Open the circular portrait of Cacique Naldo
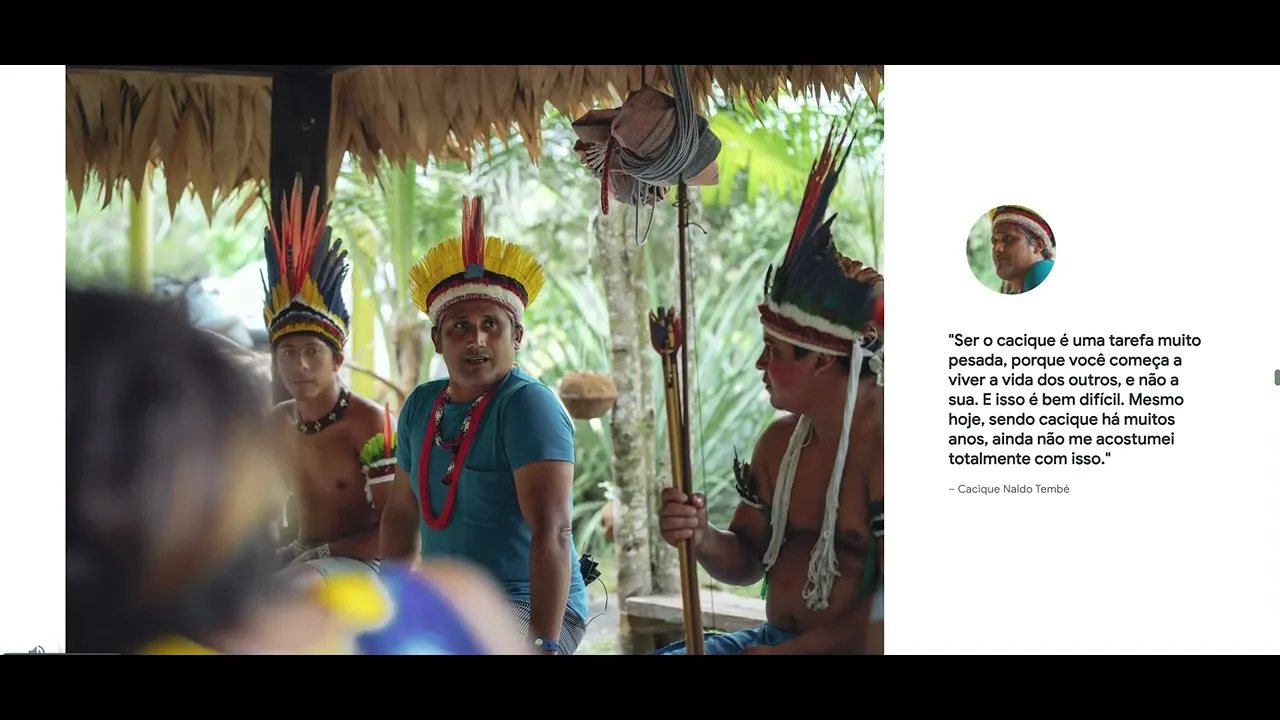 click(x=1011, y=250)
